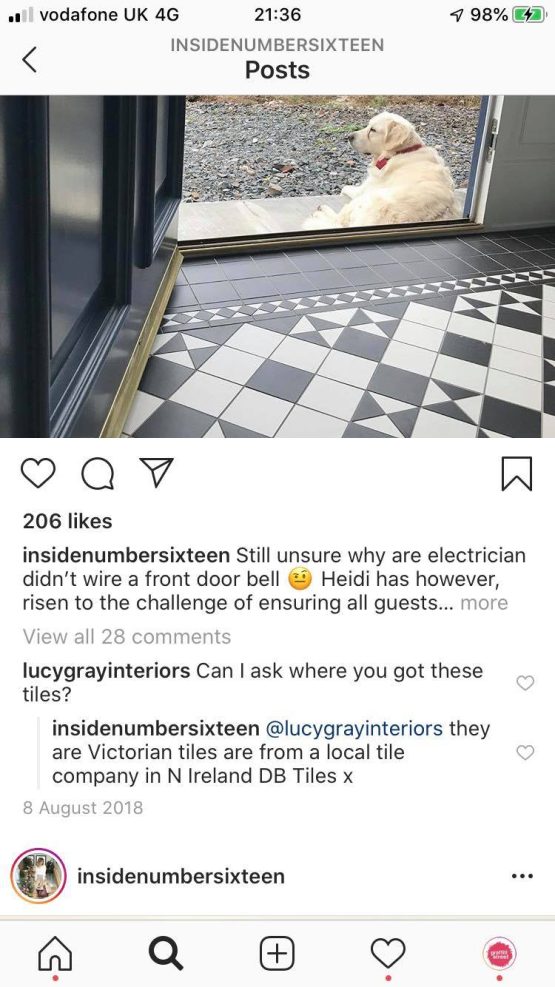
Task: Go to the Home tab
Action: point(55,954)
